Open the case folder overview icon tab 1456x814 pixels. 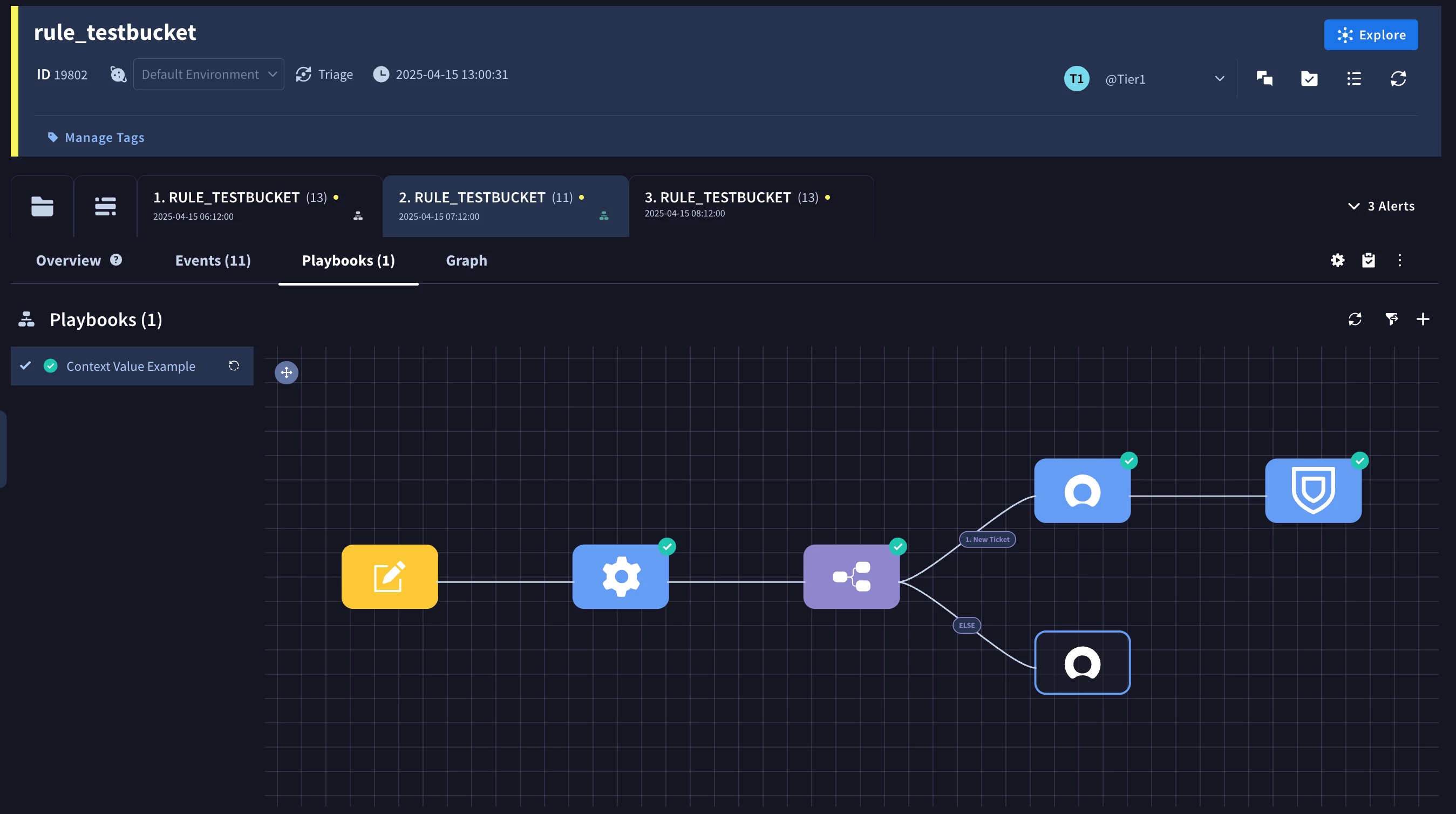pyautogui.click(x=43, y=206)
